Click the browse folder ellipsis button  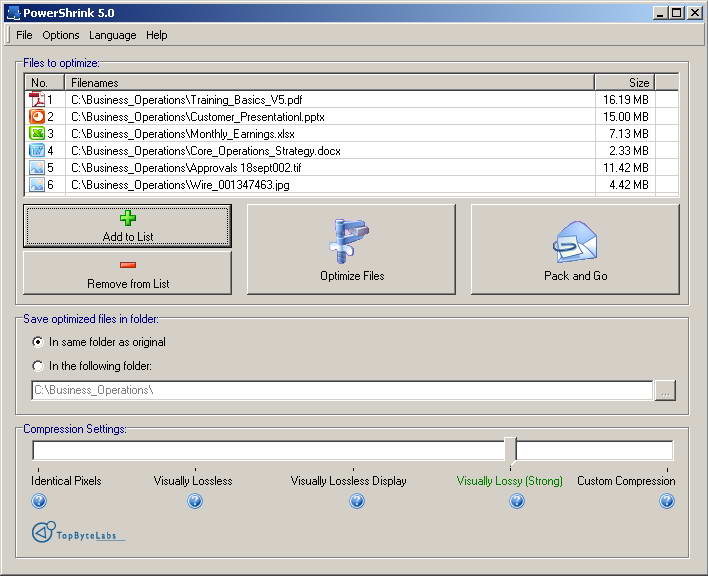coord(665,390)
